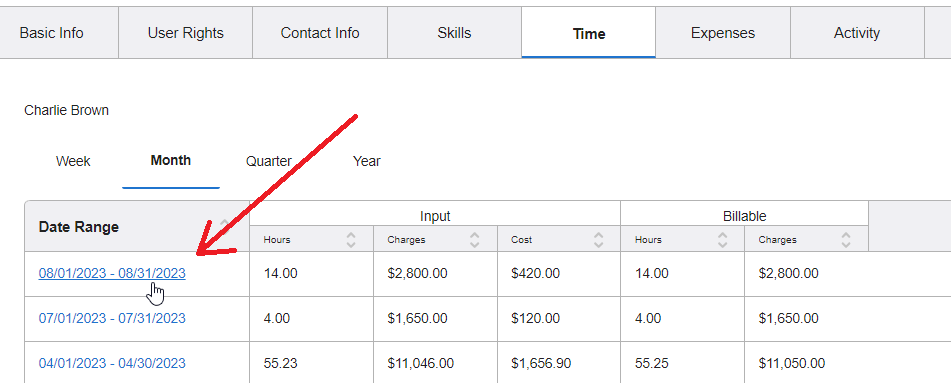This screenshot has width=951, height=383.
Task: Open the 07/01/2023 - 07/31/2023 date range
Action: click(112, 319)
